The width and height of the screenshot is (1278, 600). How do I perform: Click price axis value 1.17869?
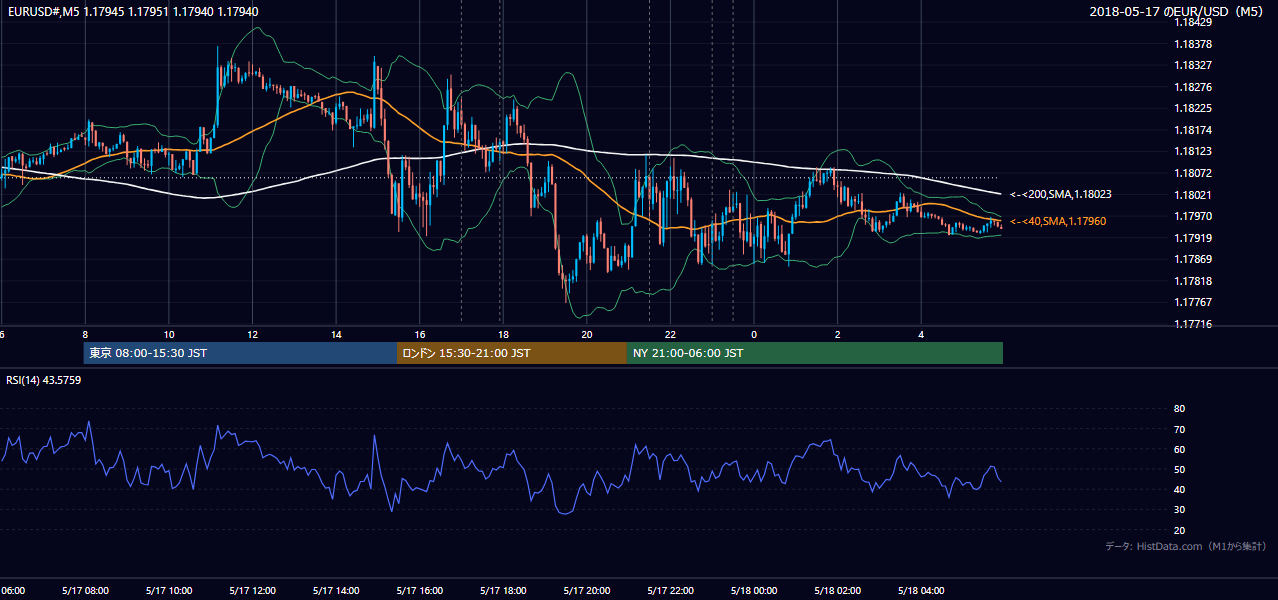1194,259
